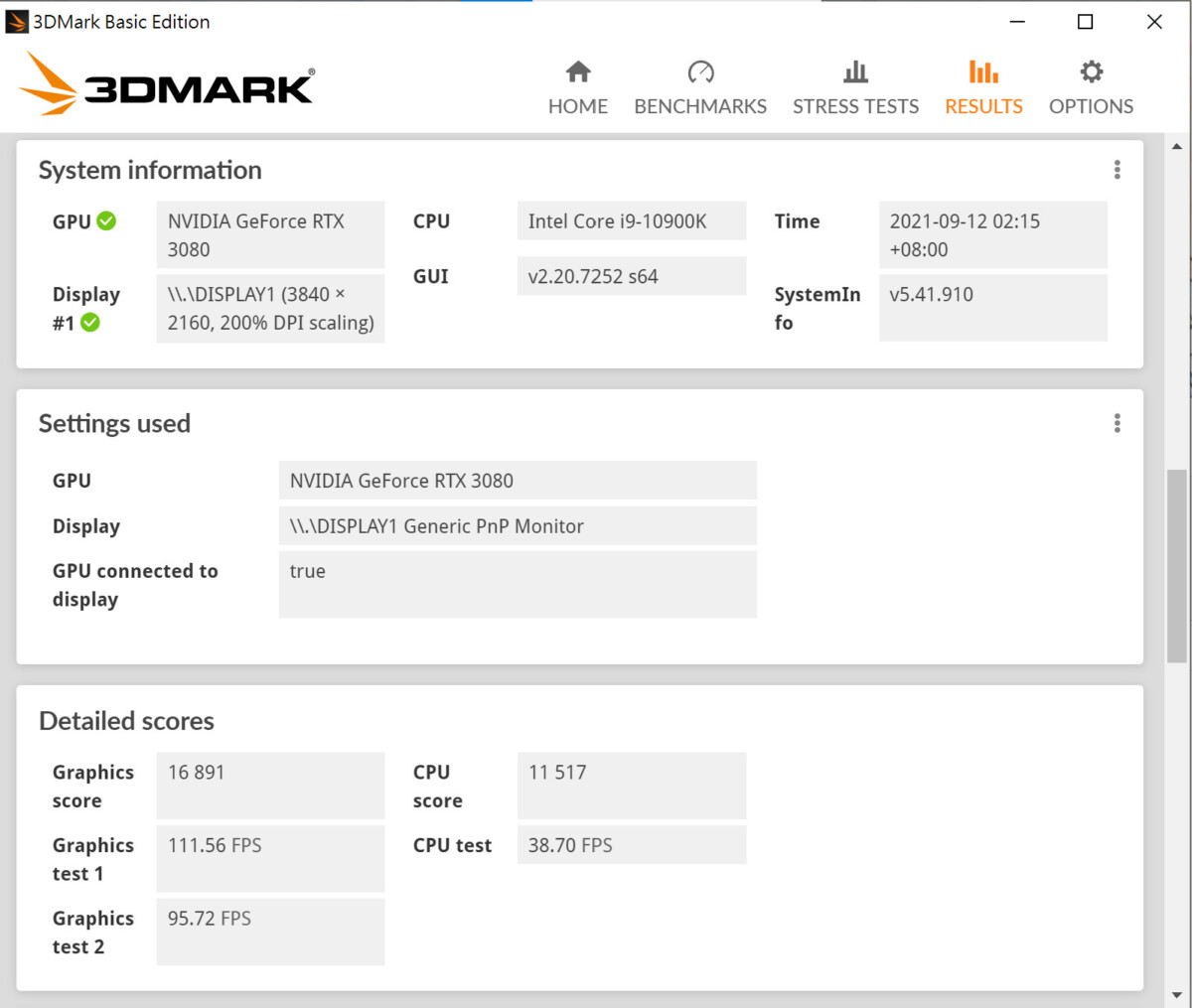Click the scrollbar up arrow
Image resolution: width=1192 pixels, height=1008 pixels.
1177,147
